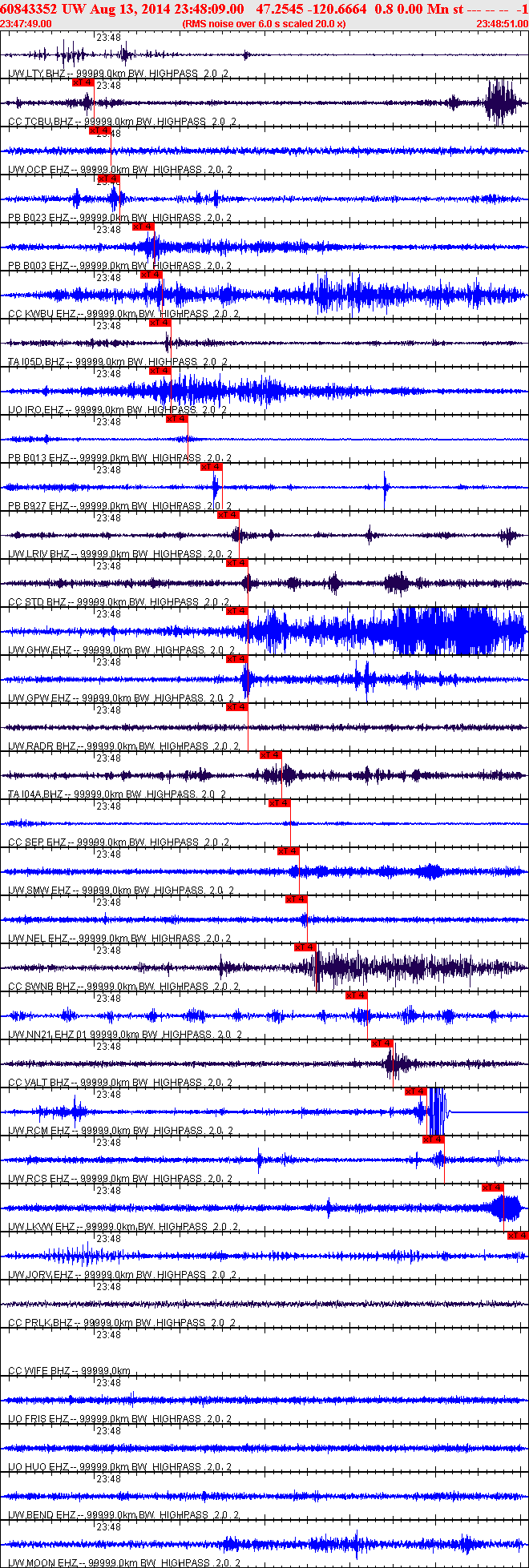This screenshot has width=529, height=1568.
Task: Click the large amplitude burst on UW.RCM trace
Action: (x=435, y=1112)
